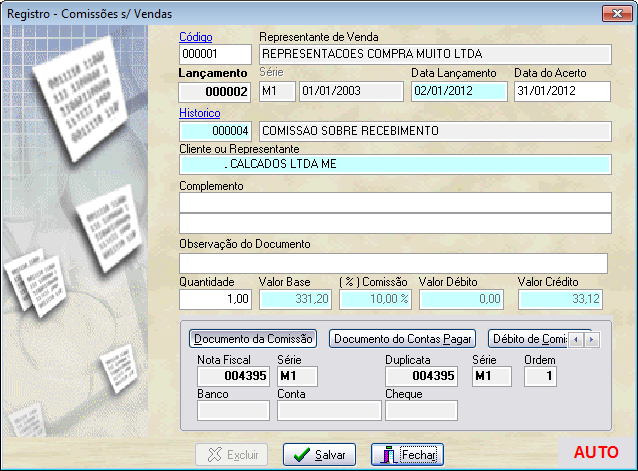Switch to Documento da Comissão tab

point(253,339)
